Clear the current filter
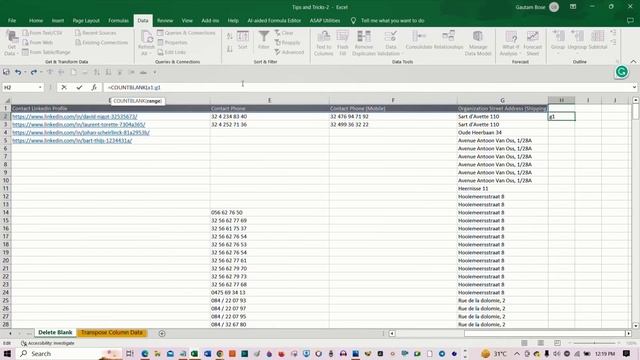The width and height of the screenshot is (640, 360). [x=284, y=33]
